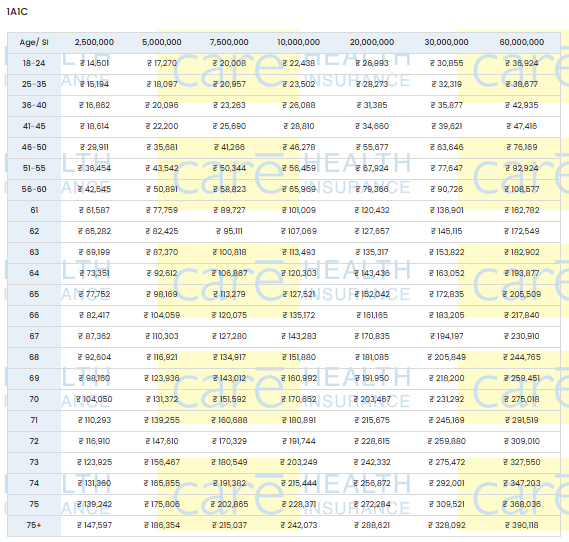Image resolution: width=569 pixels, height=542 pixels.
Task: Click the premium cell showing 191,744
Action: 299,442
